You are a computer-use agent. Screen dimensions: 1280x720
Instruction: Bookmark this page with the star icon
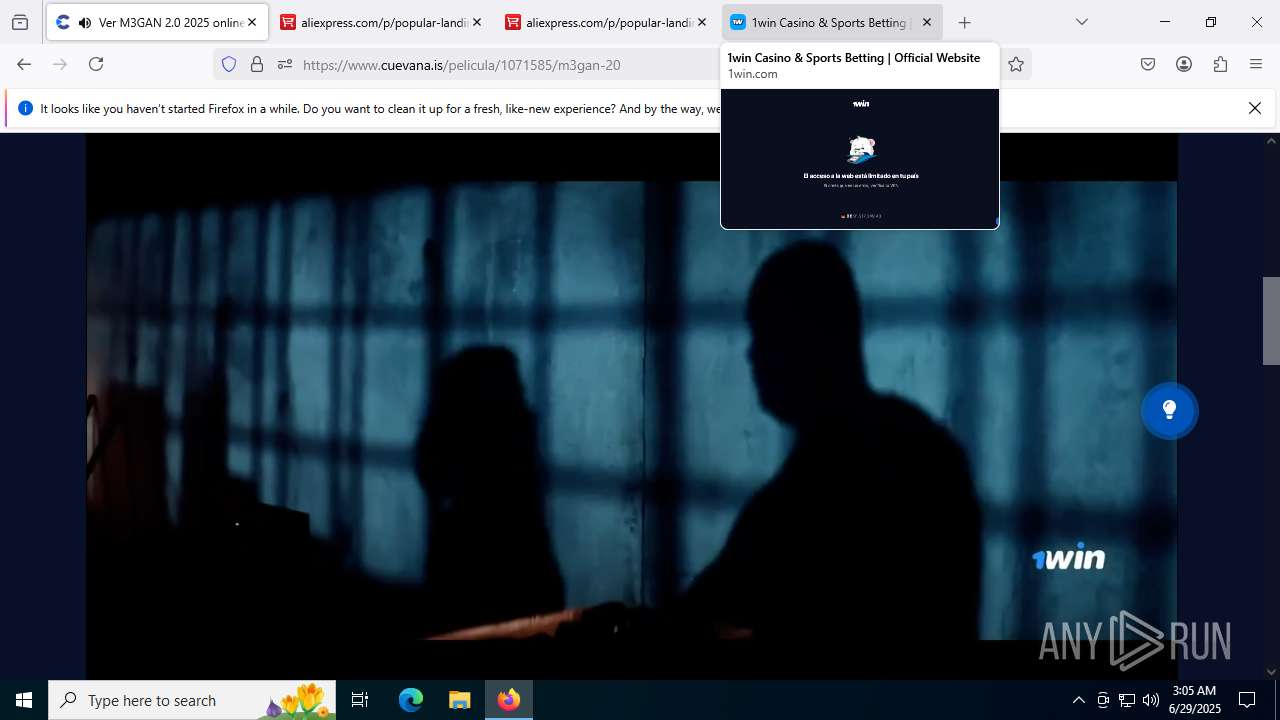(1016, 64)
